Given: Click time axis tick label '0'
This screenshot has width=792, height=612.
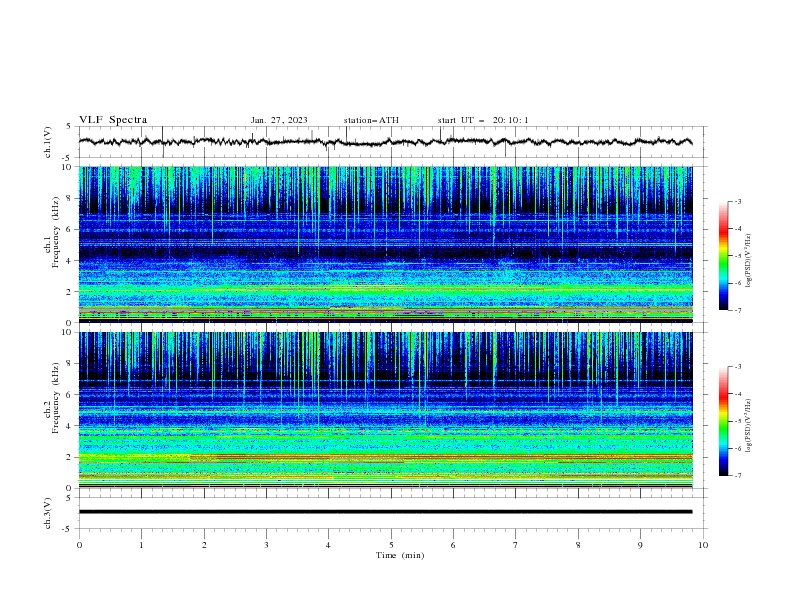Looking at the screenshot, I should click(x=79, y=545).
